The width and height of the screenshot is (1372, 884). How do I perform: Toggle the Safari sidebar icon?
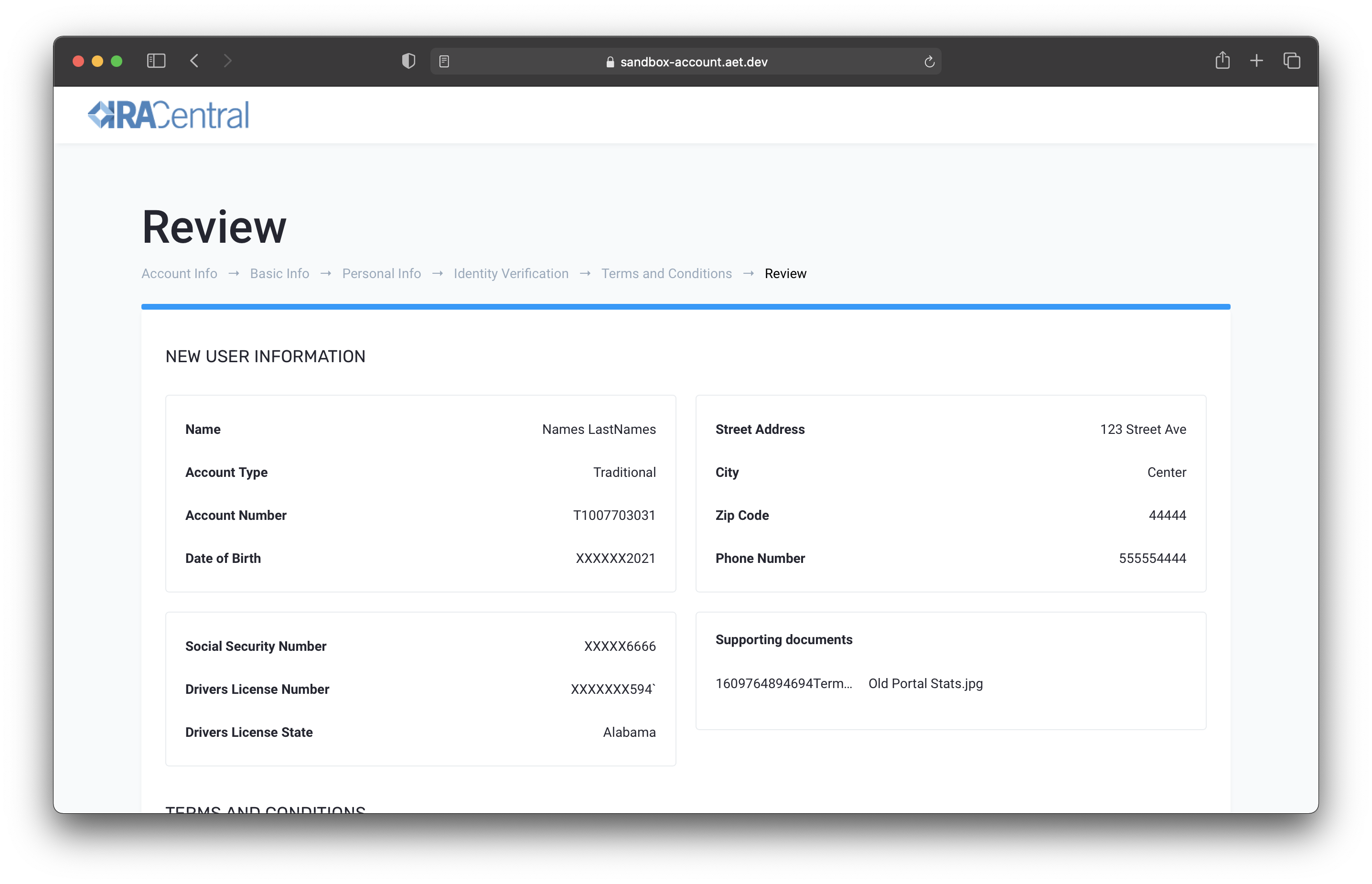[156, 61]
